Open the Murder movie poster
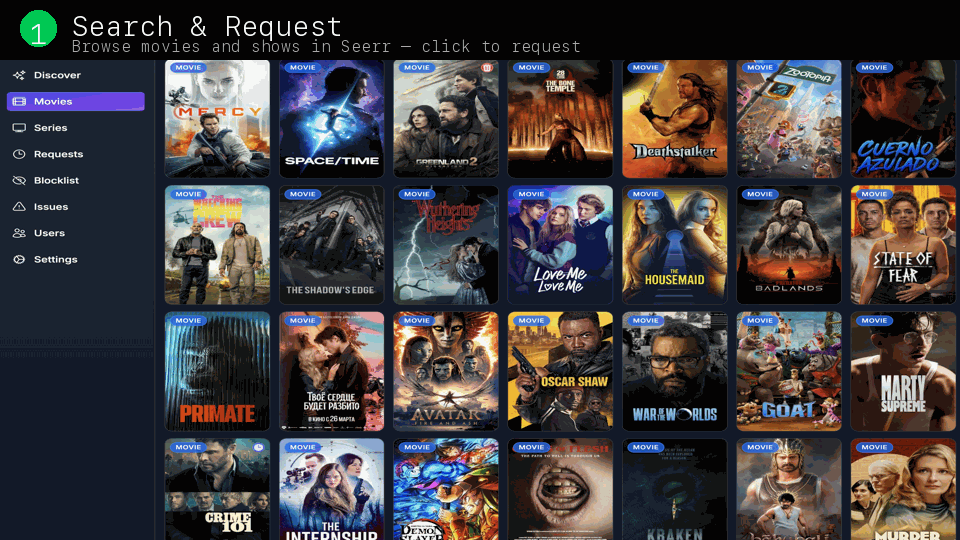Screen dimensions: 960x540 point(903,489)
